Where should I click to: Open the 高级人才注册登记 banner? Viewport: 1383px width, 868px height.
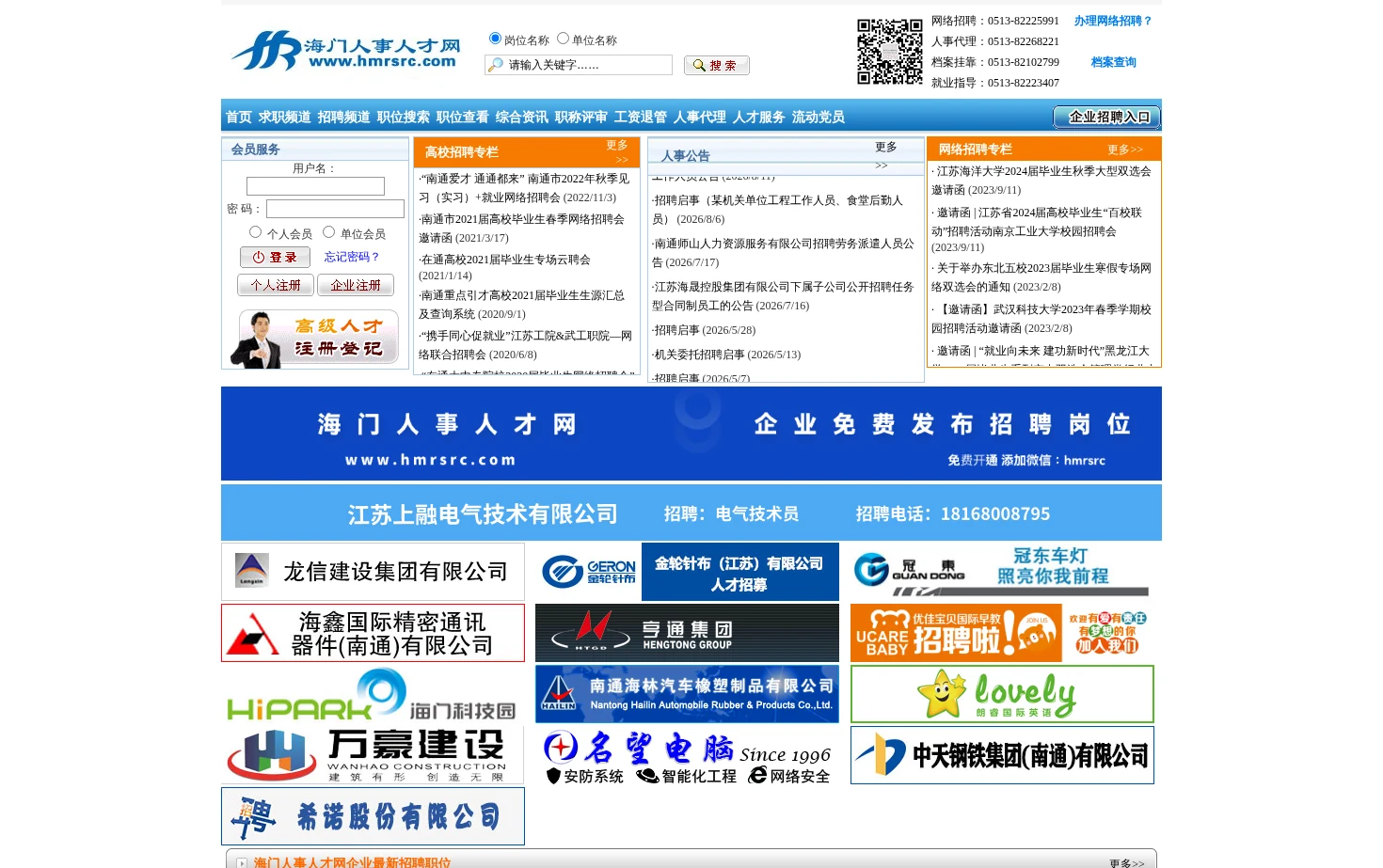[x=314, y=338]
